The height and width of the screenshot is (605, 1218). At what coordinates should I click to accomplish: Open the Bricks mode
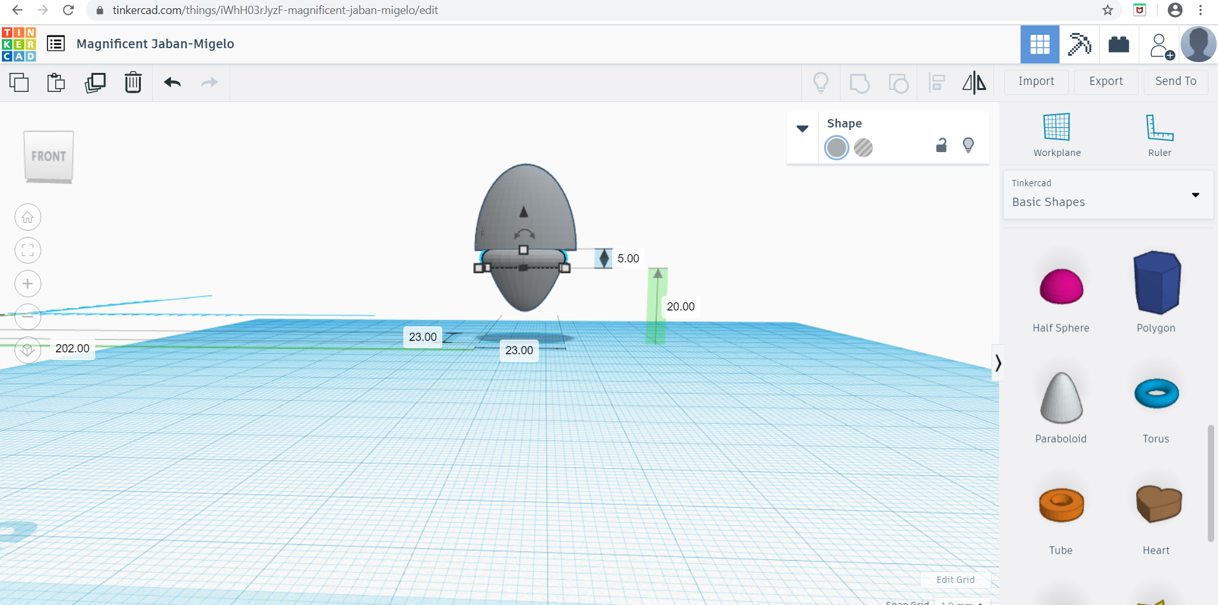point(1119,44)
